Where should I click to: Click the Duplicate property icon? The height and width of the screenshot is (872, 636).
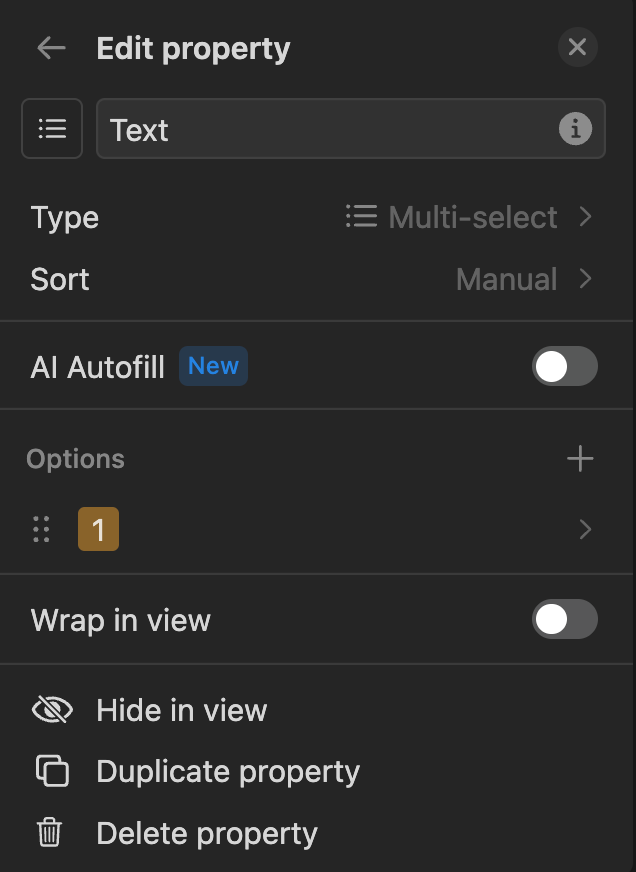pos(52,772)
